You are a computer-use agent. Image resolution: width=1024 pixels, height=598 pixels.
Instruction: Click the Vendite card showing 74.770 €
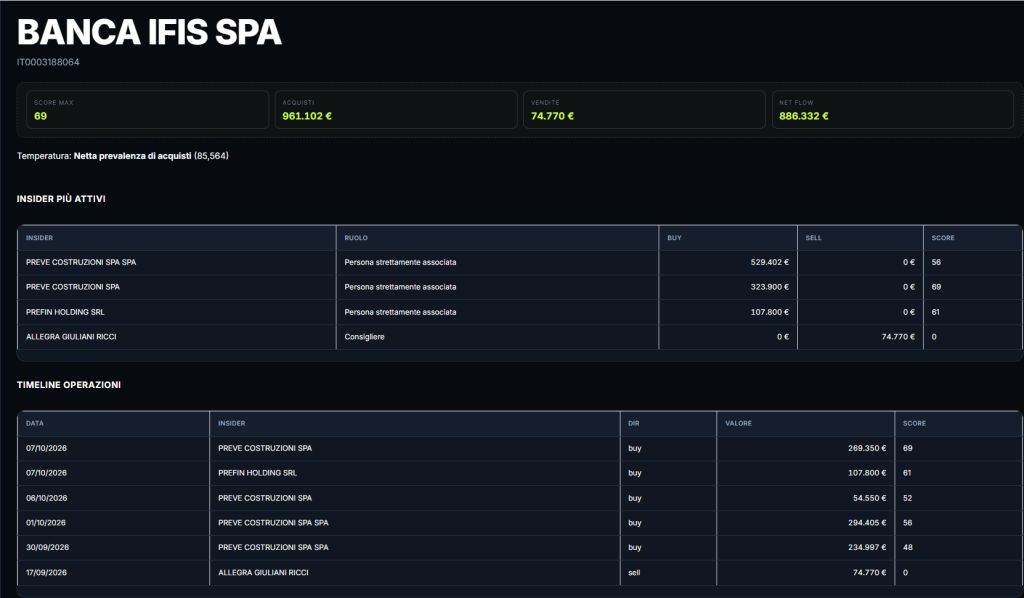click(644, 110)
